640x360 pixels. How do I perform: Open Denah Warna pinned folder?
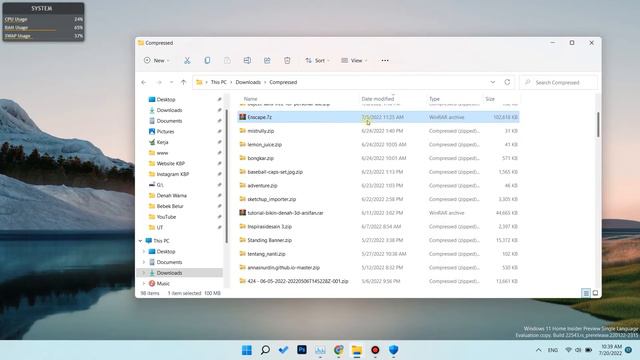(171, 196)
